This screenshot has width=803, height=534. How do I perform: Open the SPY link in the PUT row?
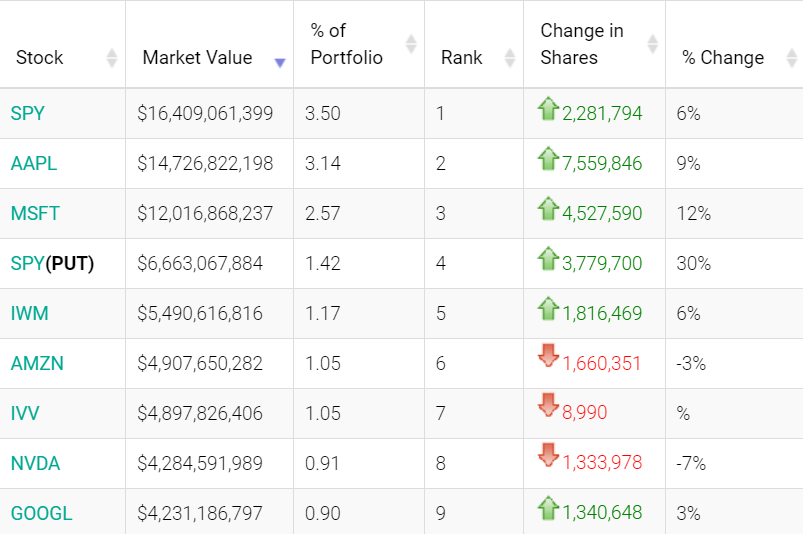[x=28, y=263]
